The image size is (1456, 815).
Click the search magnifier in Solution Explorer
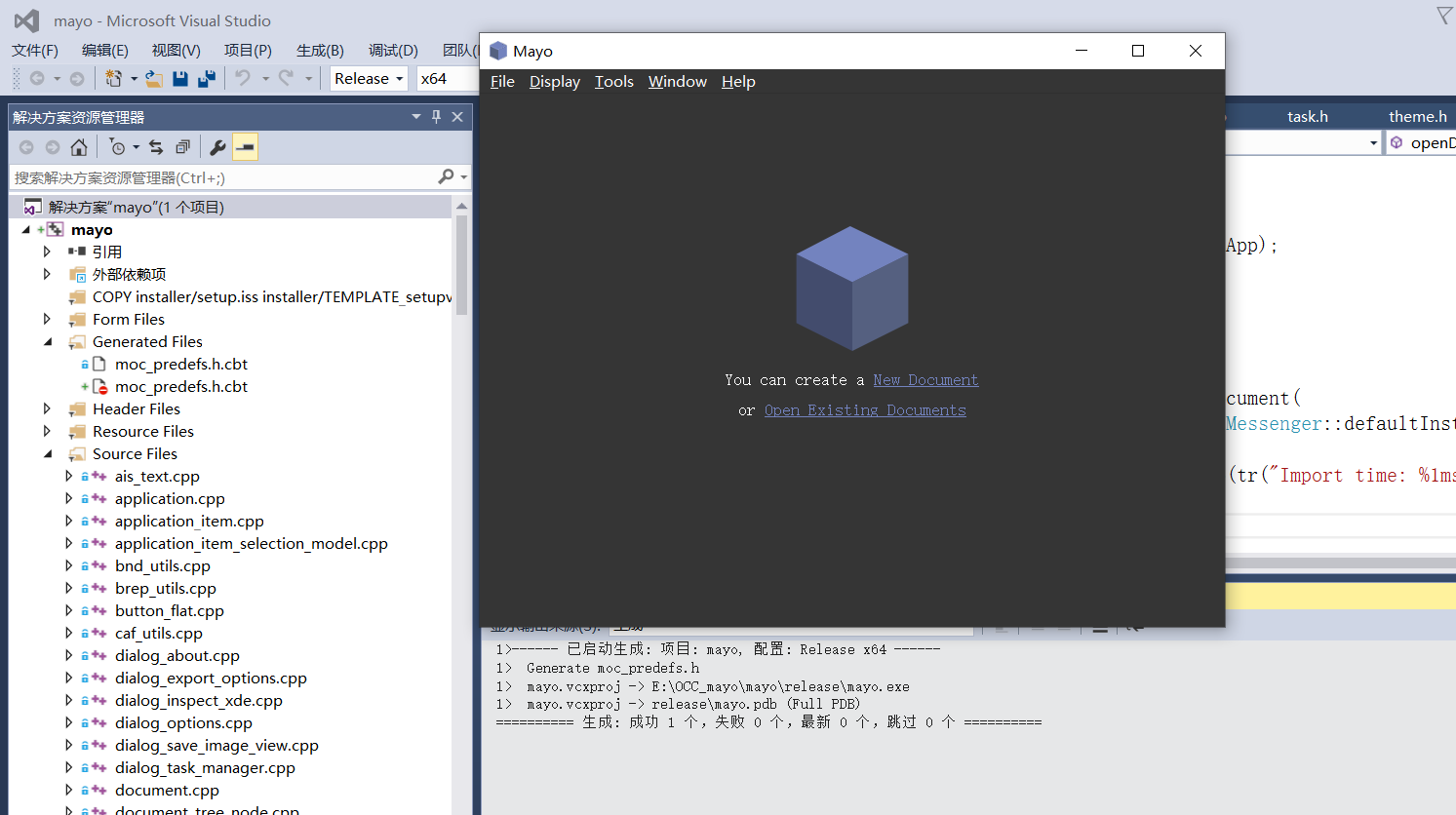448,177
